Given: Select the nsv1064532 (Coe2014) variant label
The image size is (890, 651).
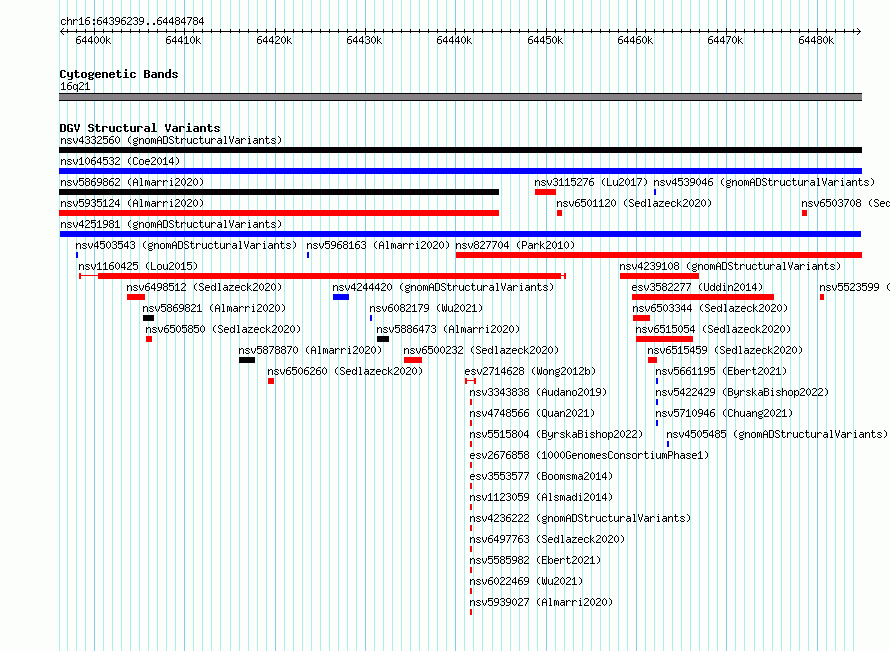Looking at the screenshot, I should click(120, 161).
